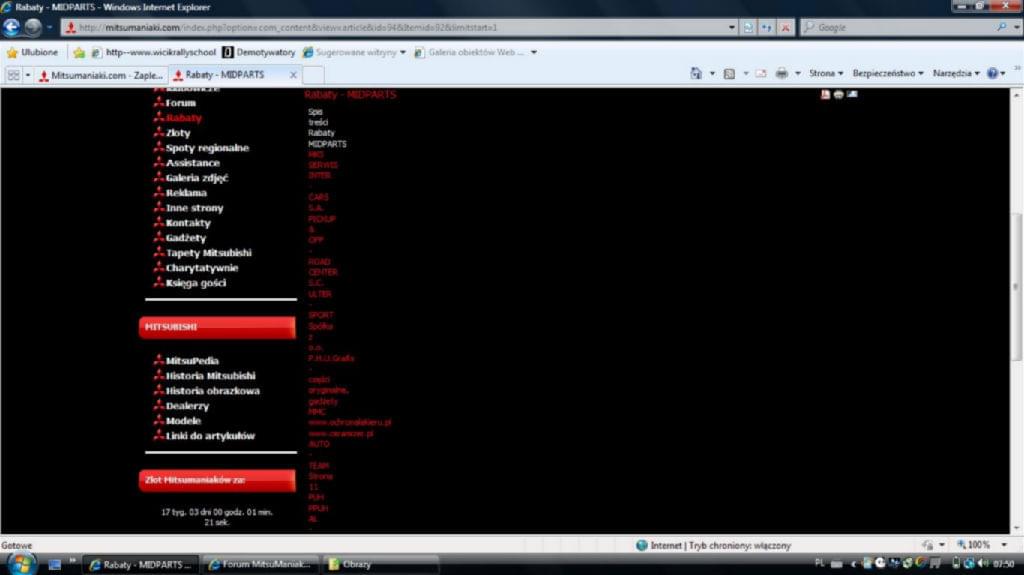Open a new blank tab
The width and height of the screenshot is (1024, 575).
point(313,75)
